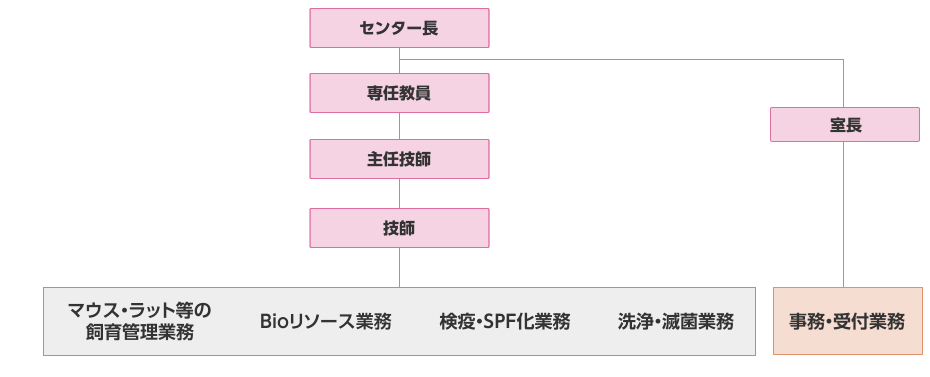The width and height of the screenshot is (930, 377).
Task: Click connector between 専任教員 and 主任技師
Action: [399, 126]
